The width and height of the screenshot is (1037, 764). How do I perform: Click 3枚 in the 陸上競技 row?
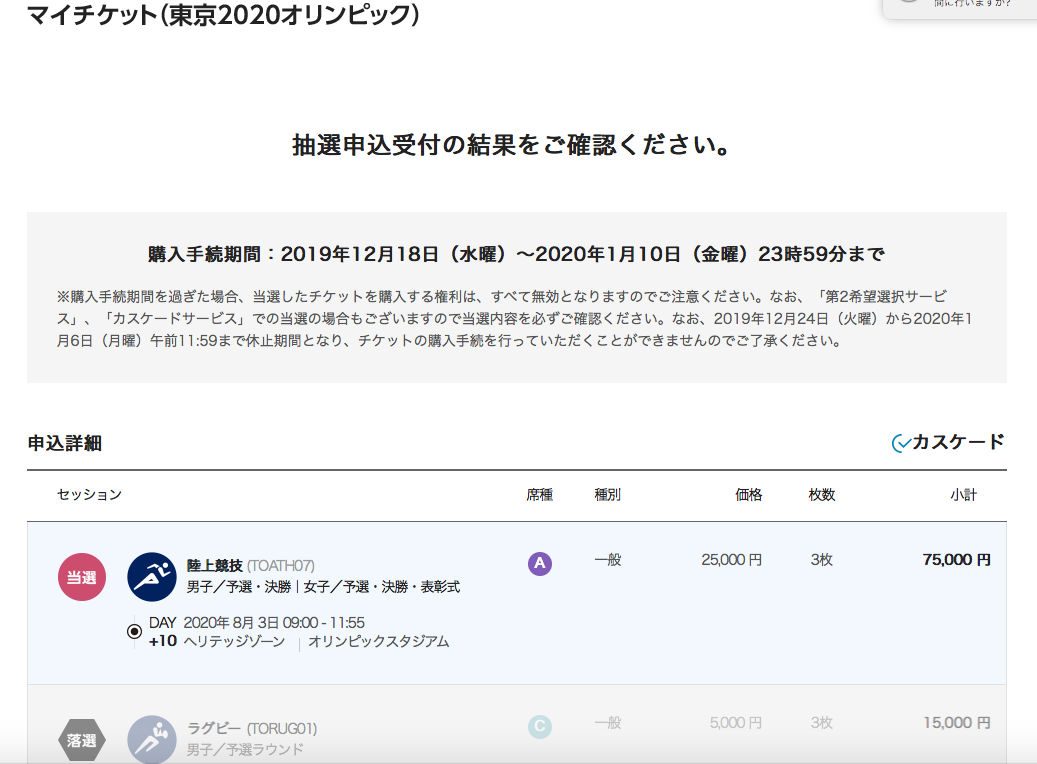[x=822, y=560]
